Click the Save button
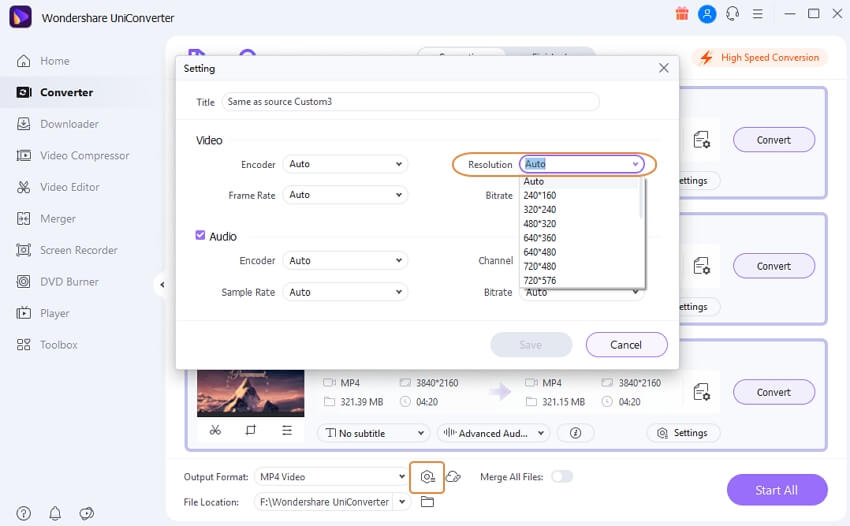Screen dimensions: 850x526 click(531, 345)
